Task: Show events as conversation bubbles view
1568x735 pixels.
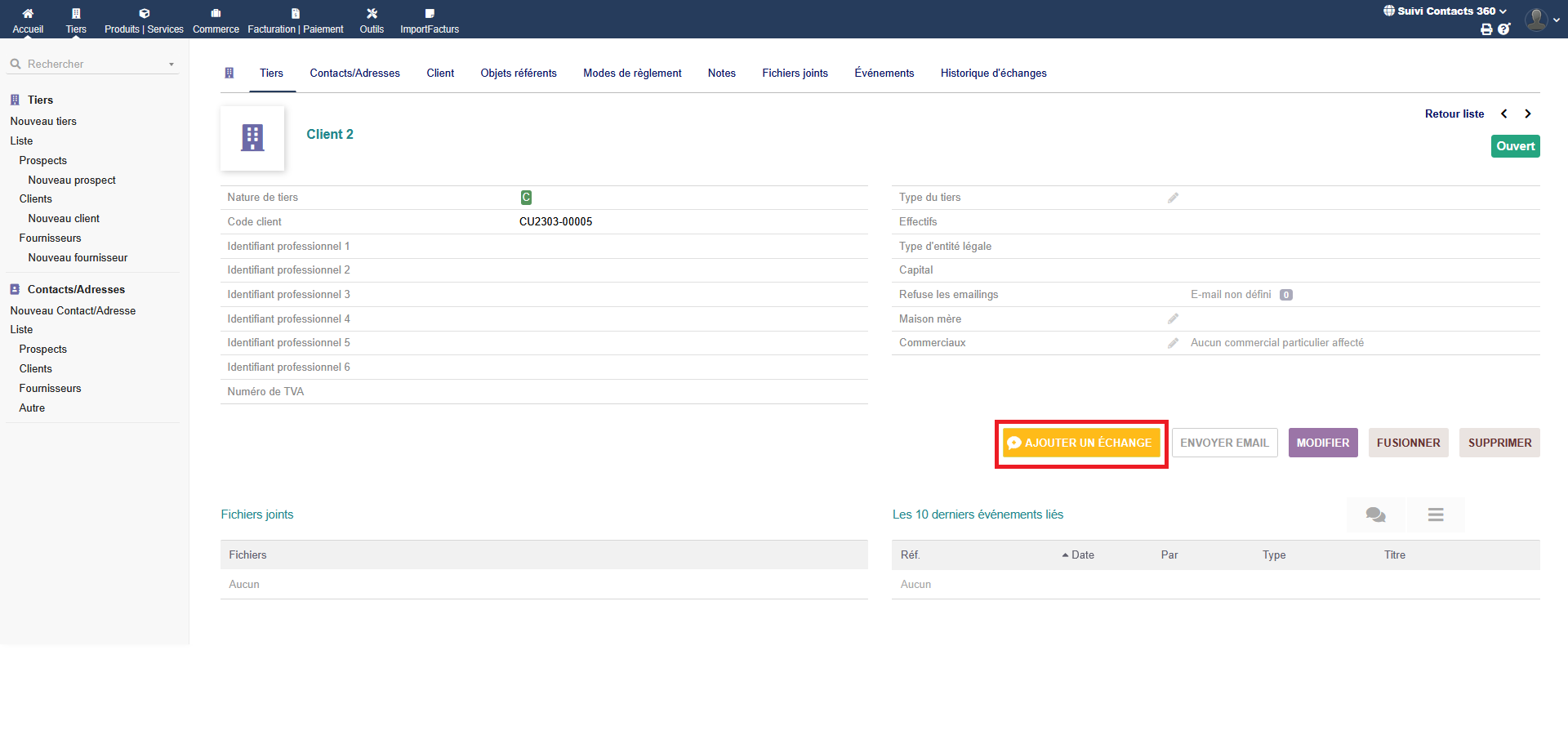Action: tap(1375, 514)
